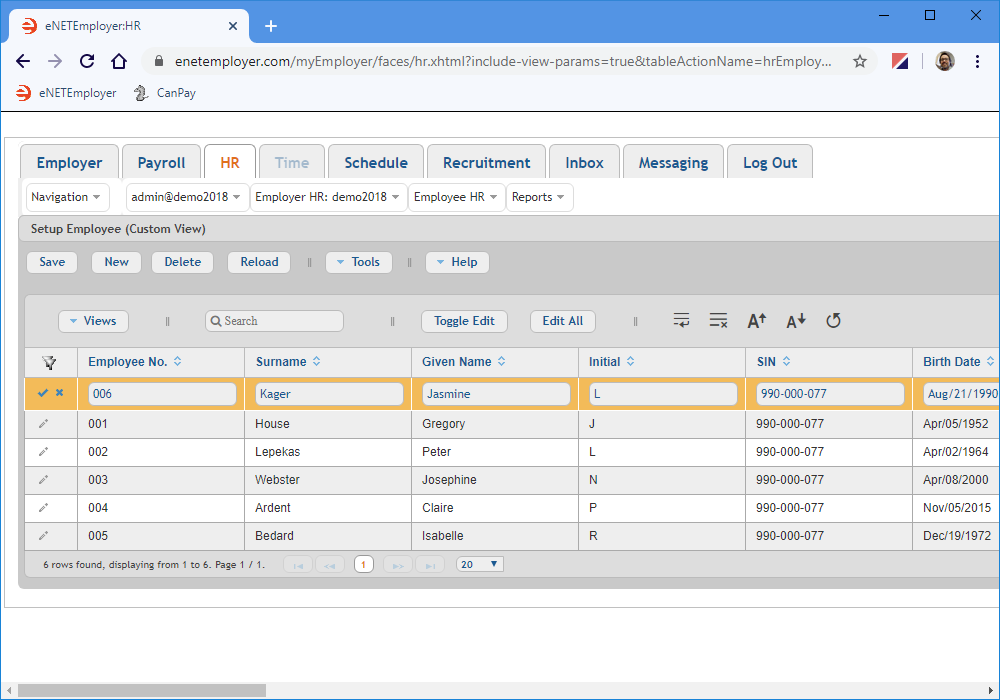Refresh the table with the circular arrow icon
Image resolution: width=1000 pixels, height=700 pixels.
coord(834,320)
